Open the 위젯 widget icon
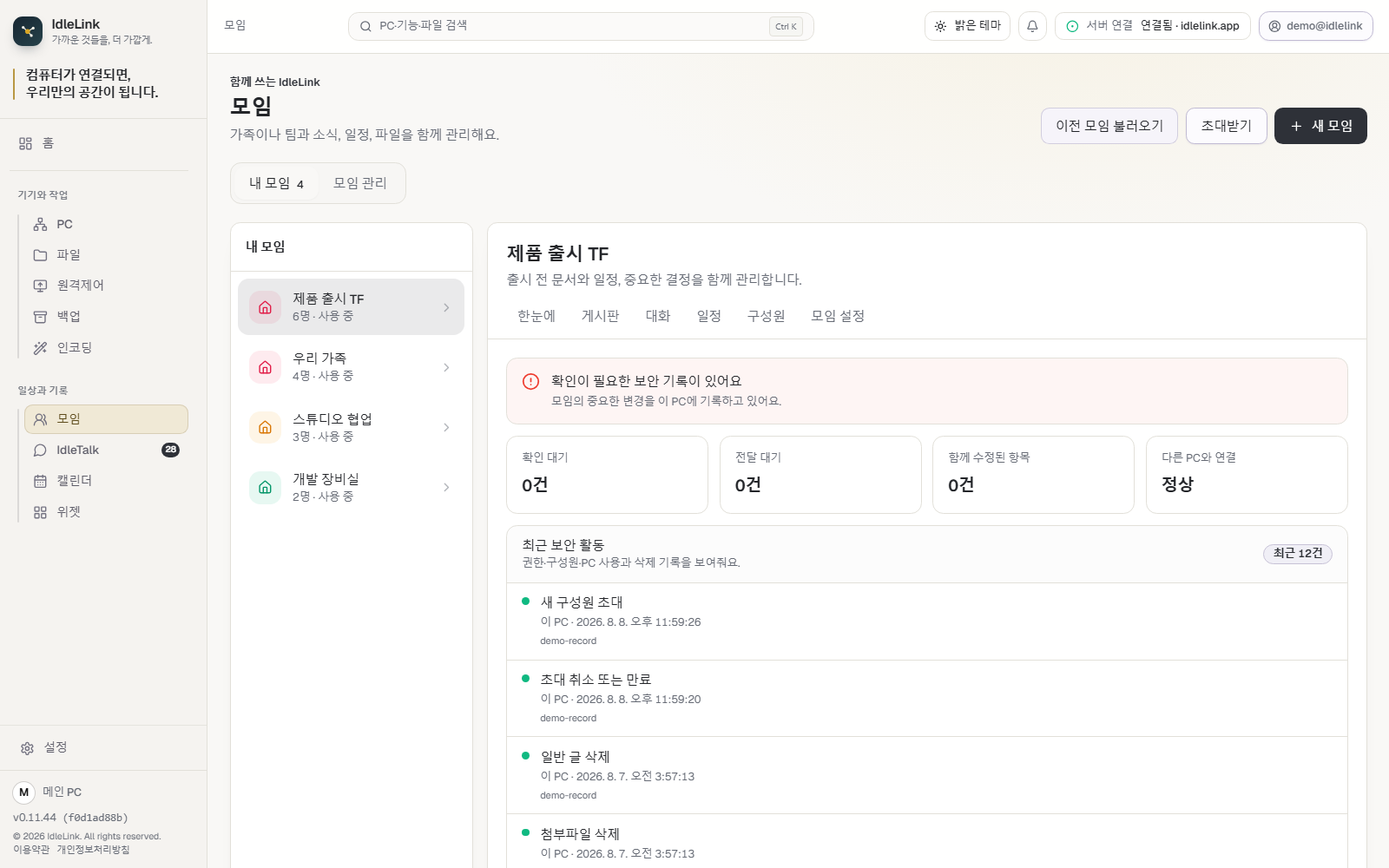This screenshot has height=868, width=1389. coord(40,512)
